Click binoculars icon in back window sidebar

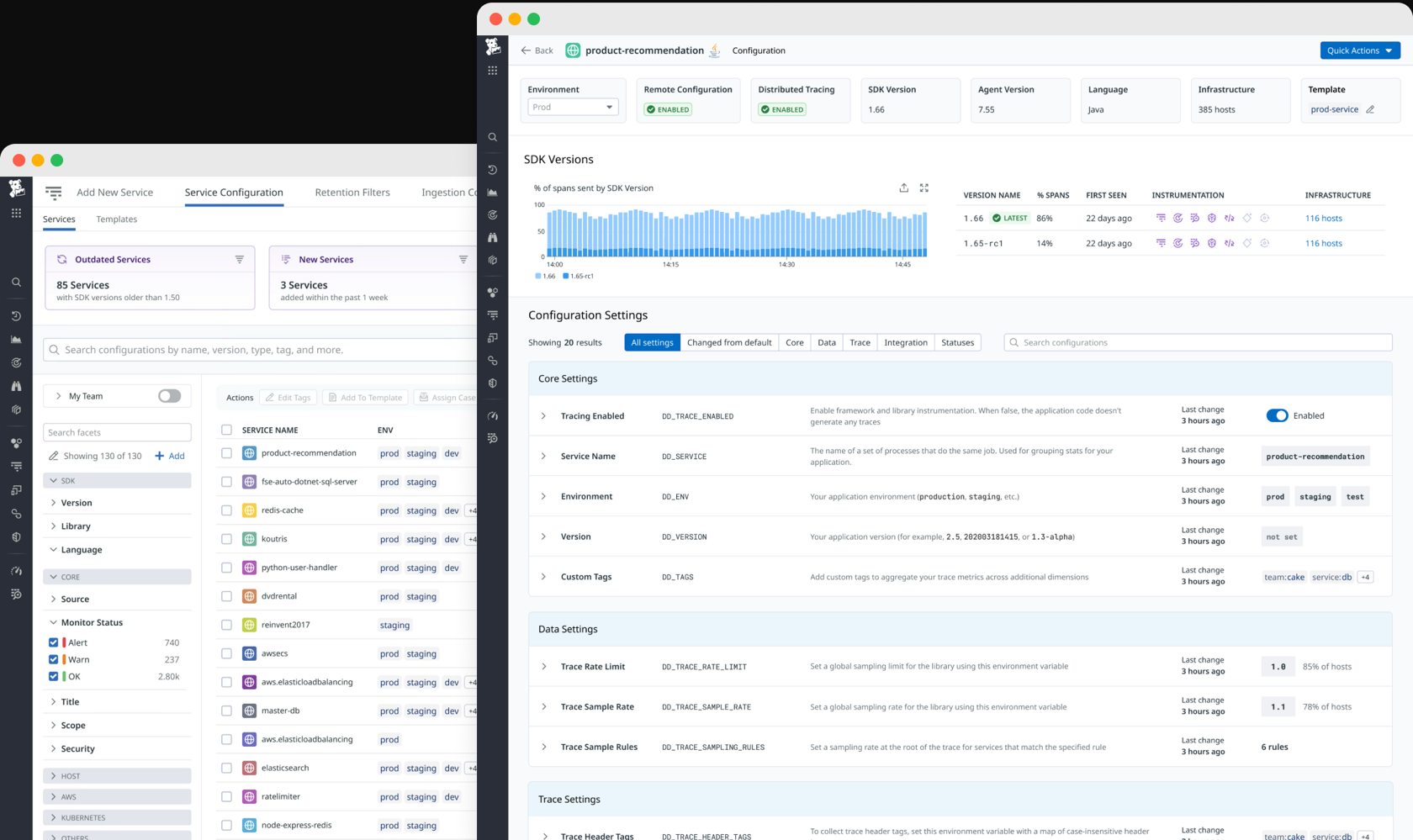click(x=16, y=386)
